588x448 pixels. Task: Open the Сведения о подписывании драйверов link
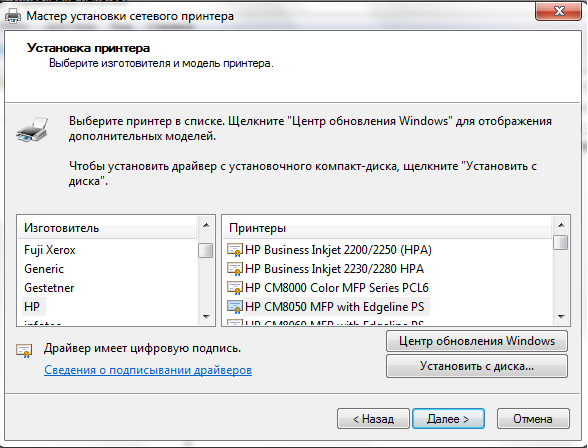click(x=148, y=370)
